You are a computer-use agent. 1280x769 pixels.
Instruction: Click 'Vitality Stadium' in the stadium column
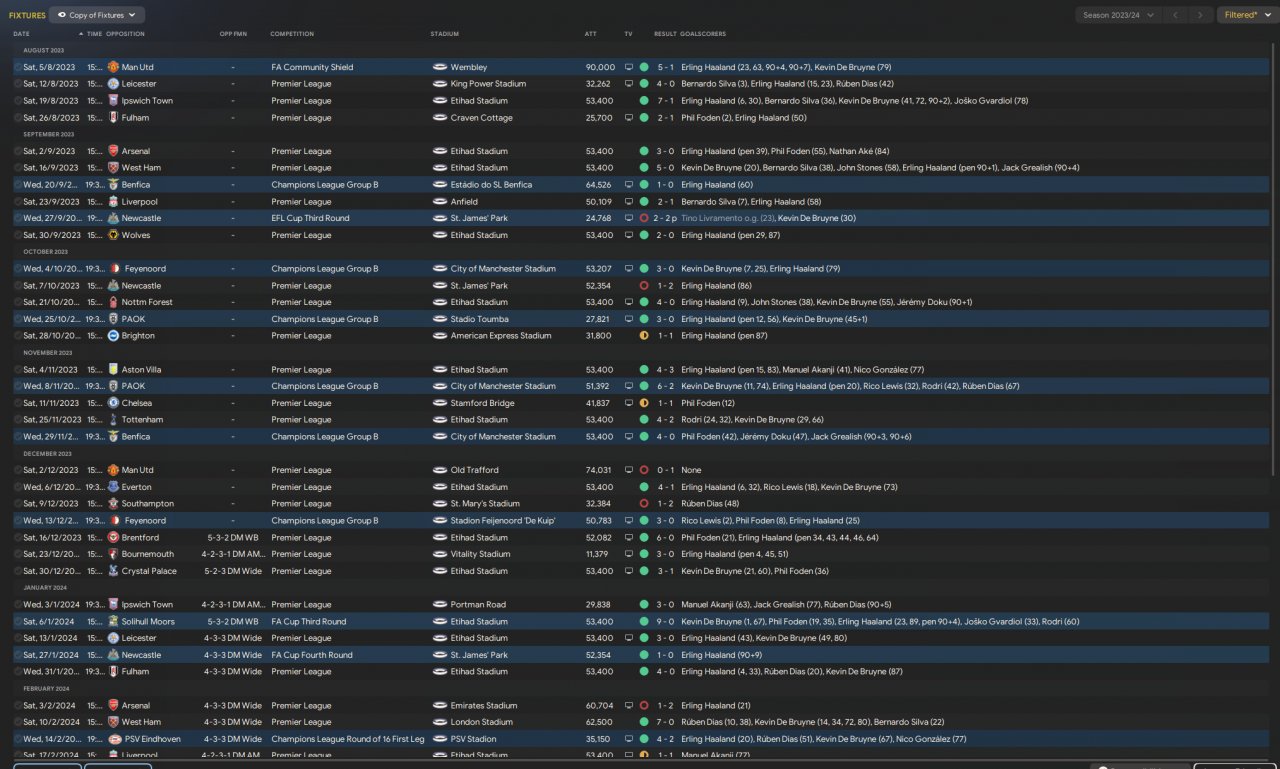pyautogui.click(x=481, y=554)
